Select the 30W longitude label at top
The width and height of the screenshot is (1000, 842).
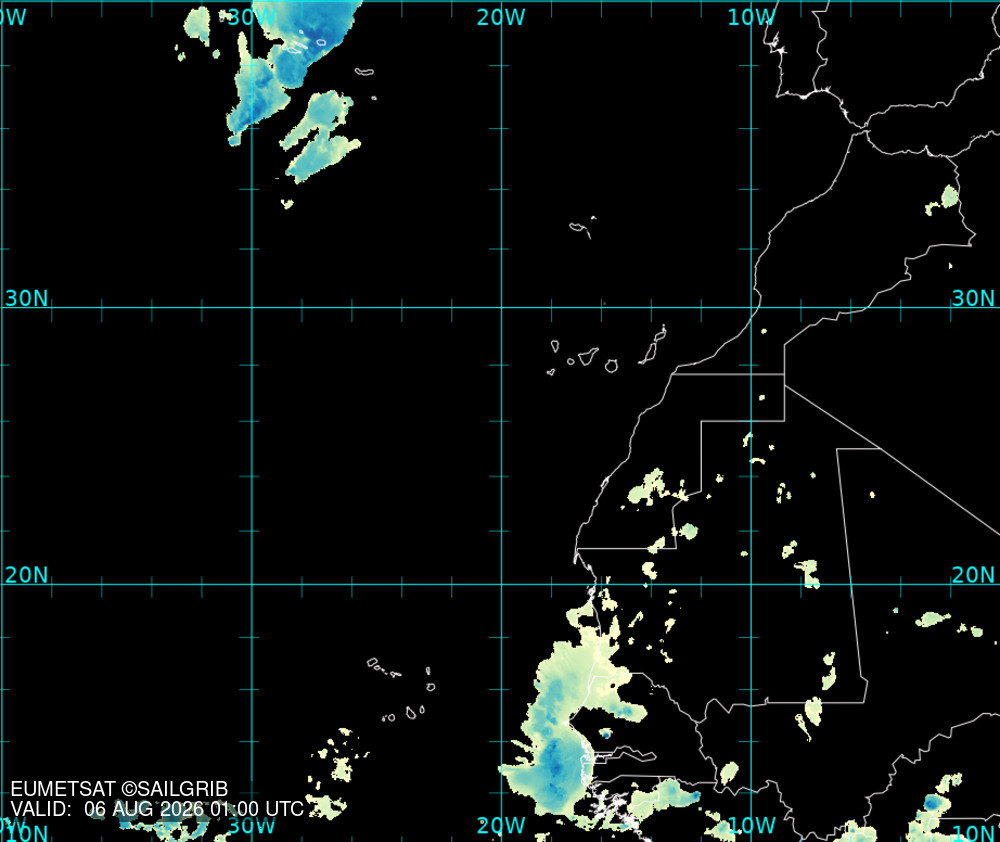tap(251, 17)
